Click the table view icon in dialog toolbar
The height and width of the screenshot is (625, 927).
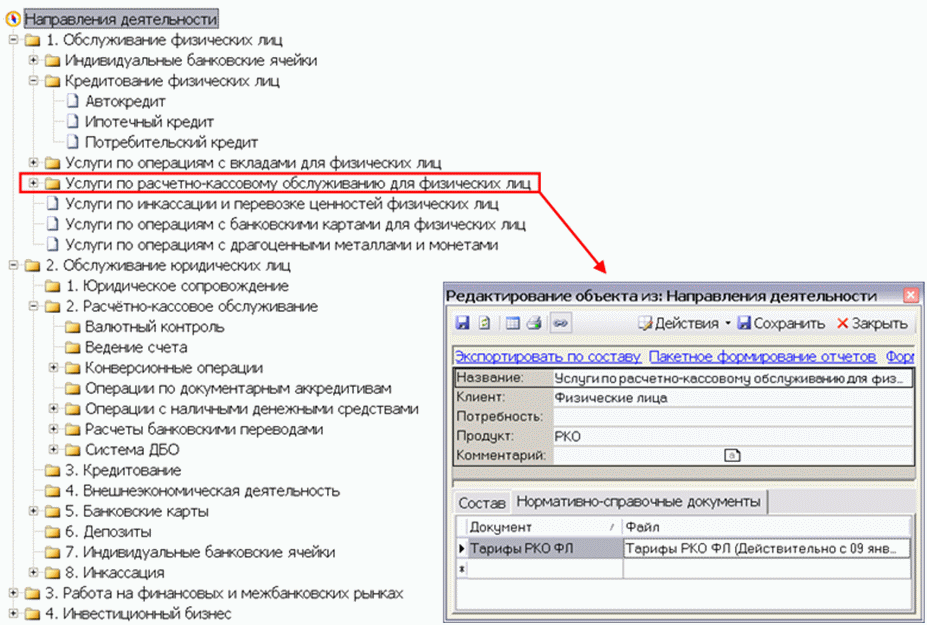[x=513, y=324]
